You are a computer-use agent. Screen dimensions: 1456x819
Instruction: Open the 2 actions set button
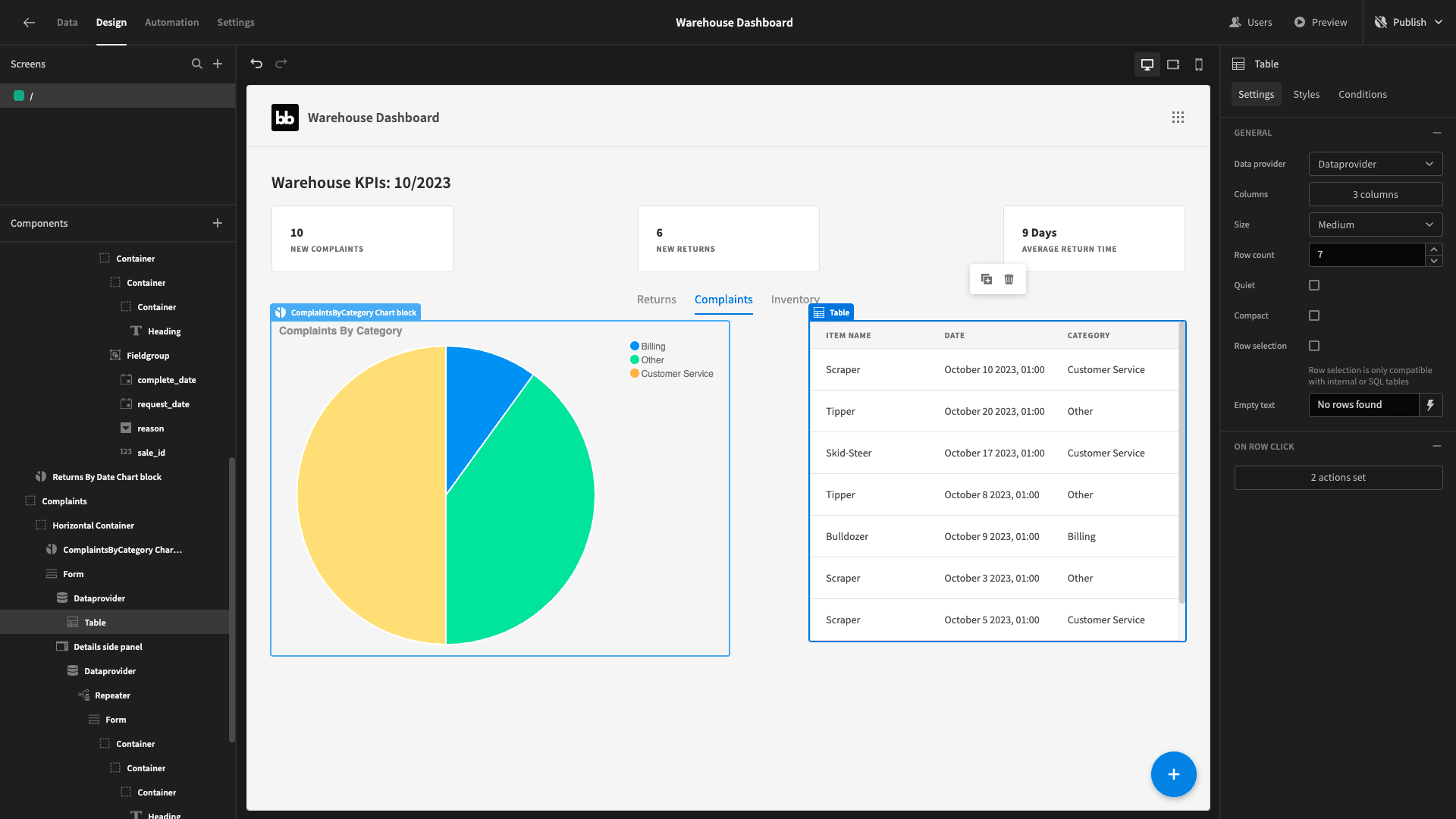coord(1338,478)
